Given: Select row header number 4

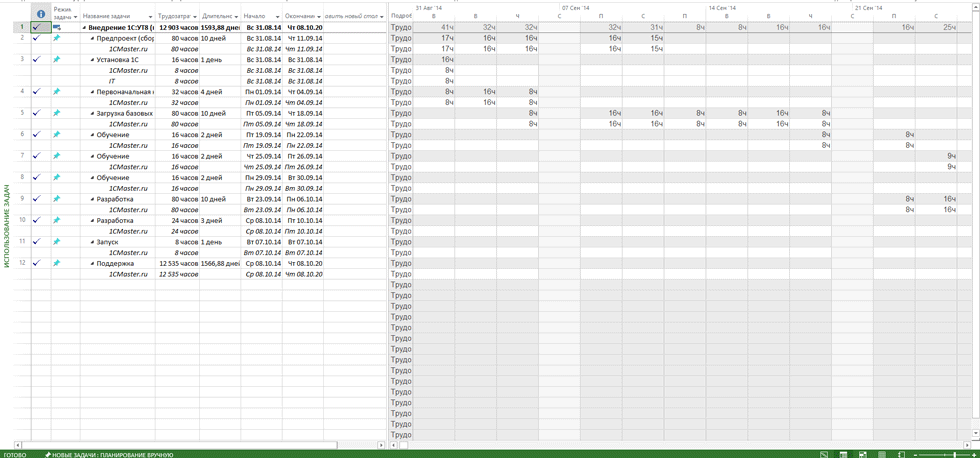Looking at the screenshot, I should (22, 91).
